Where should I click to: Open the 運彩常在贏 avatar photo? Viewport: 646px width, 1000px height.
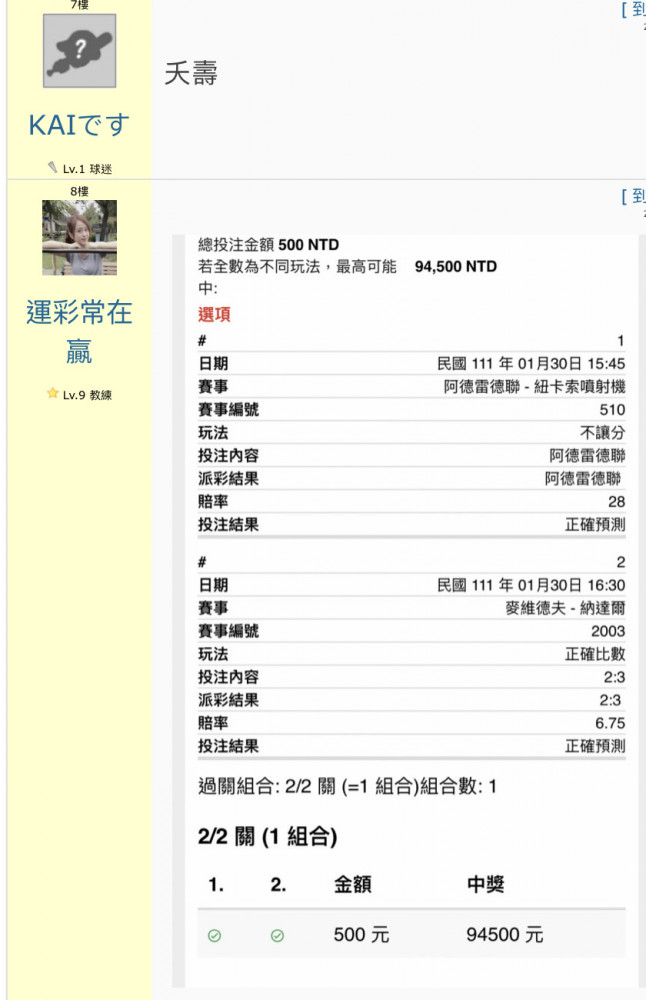pyautogui.click(x=79, y=237)
